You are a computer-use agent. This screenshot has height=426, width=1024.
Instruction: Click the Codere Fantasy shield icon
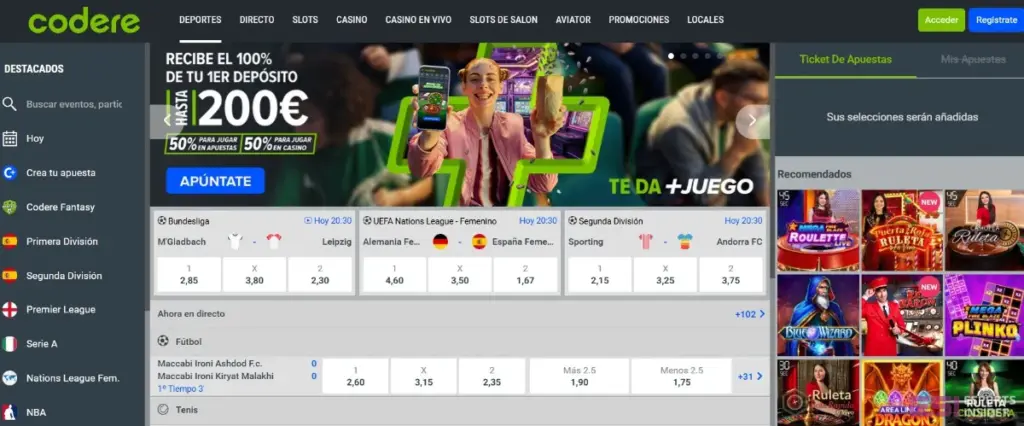click(x=9, y=207)
